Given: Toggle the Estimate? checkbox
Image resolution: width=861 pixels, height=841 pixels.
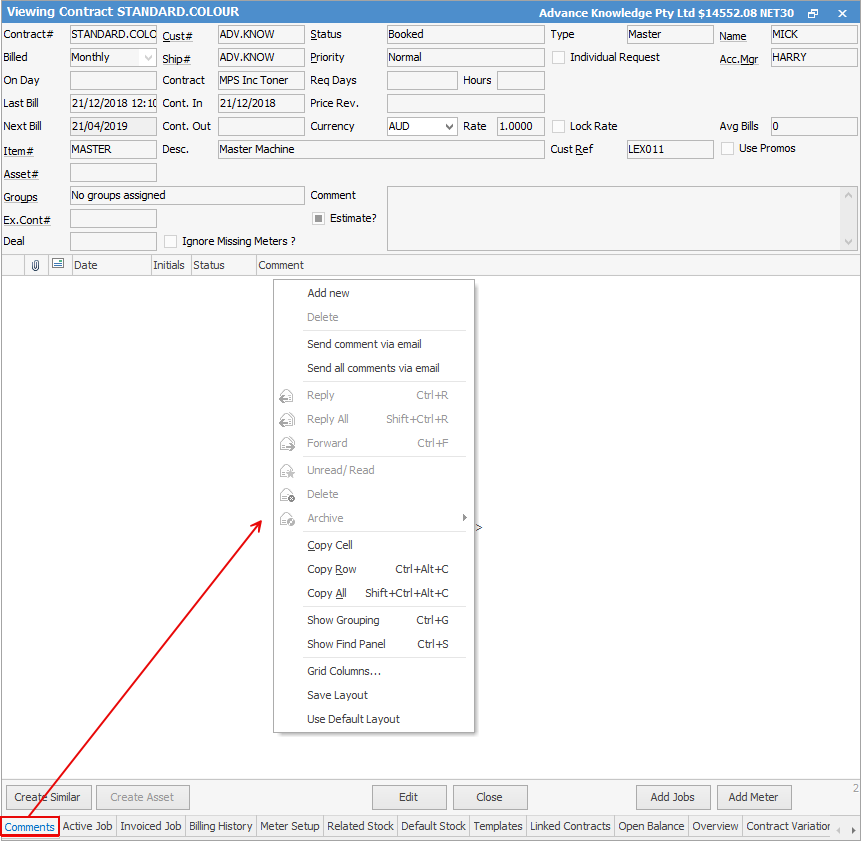Looking at the screenshot, I should 318,218.
